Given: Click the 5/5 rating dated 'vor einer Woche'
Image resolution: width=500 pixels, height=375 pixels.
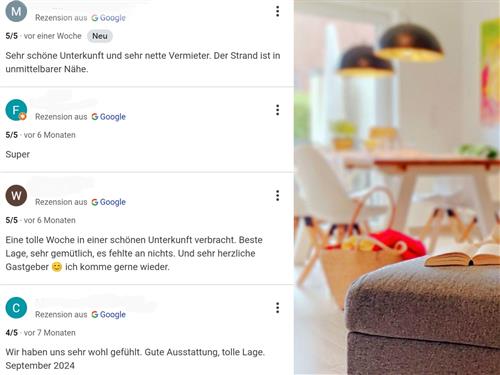Looking at the screenshot, I should pyautogui.click(x=12, y=36).
